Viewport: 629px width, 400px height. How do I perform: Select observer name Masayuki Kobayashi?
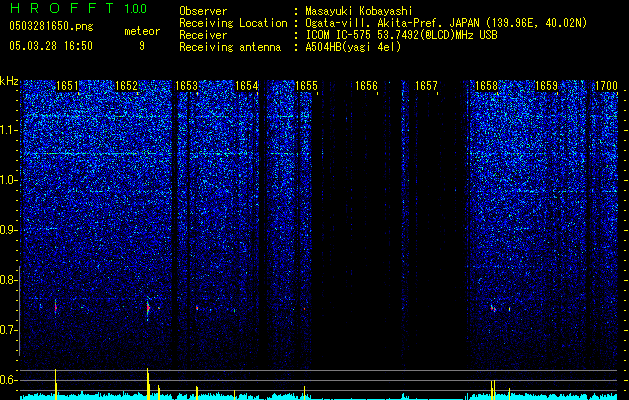pos(359,11)
